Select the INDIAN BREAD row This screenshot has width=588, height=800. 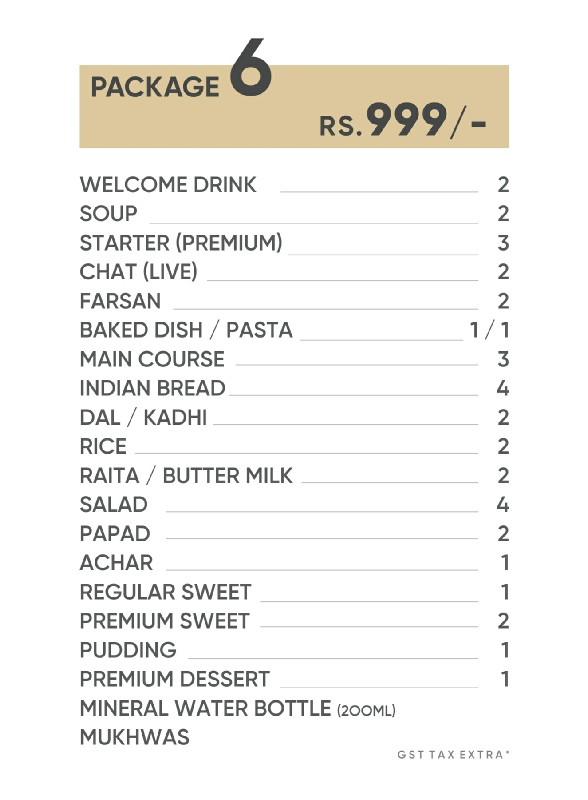(x=294, y=388)
